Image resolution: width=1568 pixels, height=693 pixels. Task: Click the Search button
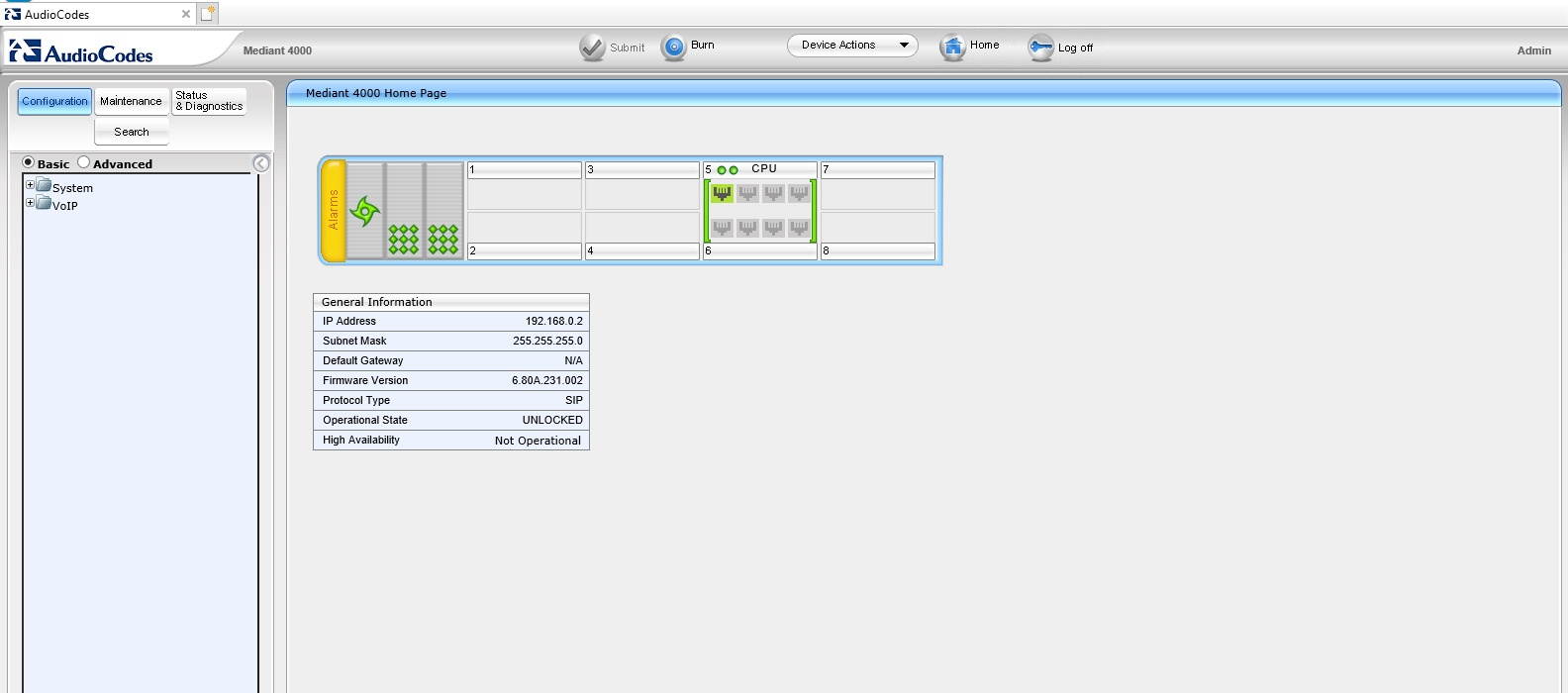click(131, 132)
